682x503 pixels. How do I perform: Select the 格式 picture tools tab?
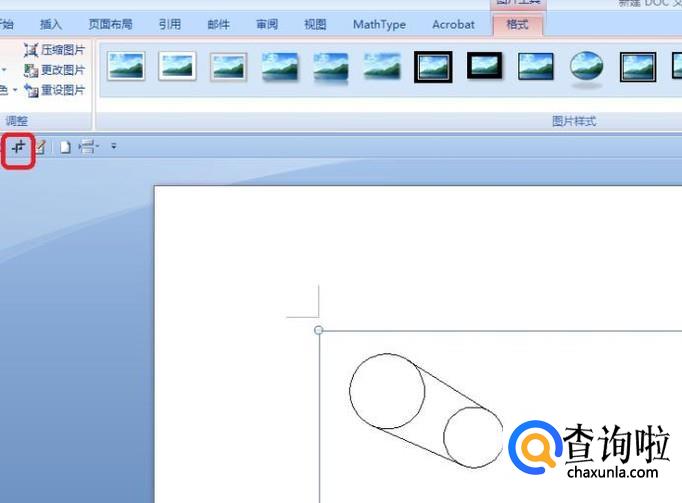click(518, 24)
